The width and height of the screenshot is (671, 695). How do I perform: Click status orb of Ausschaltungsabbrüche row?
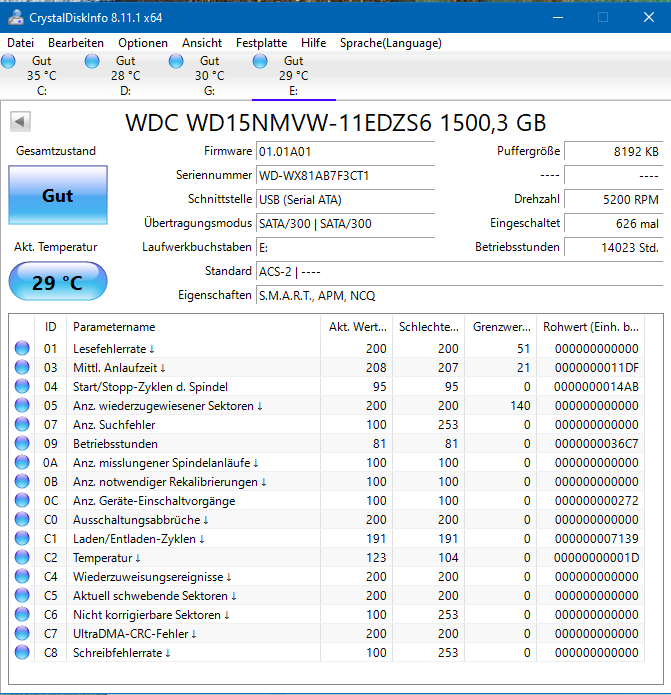tap(22, 519)
